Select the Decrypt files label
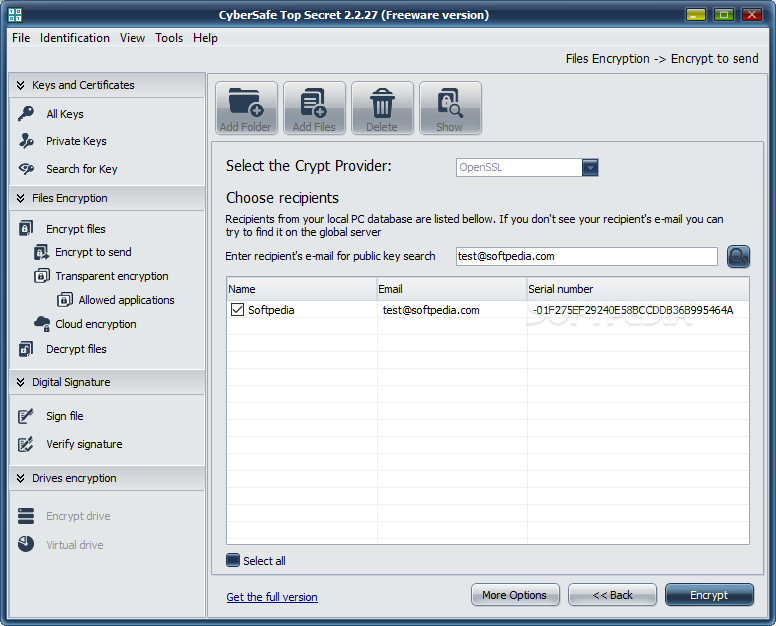Image resolution: width=776 pixels, height=626 pixels. coord(76,349)
